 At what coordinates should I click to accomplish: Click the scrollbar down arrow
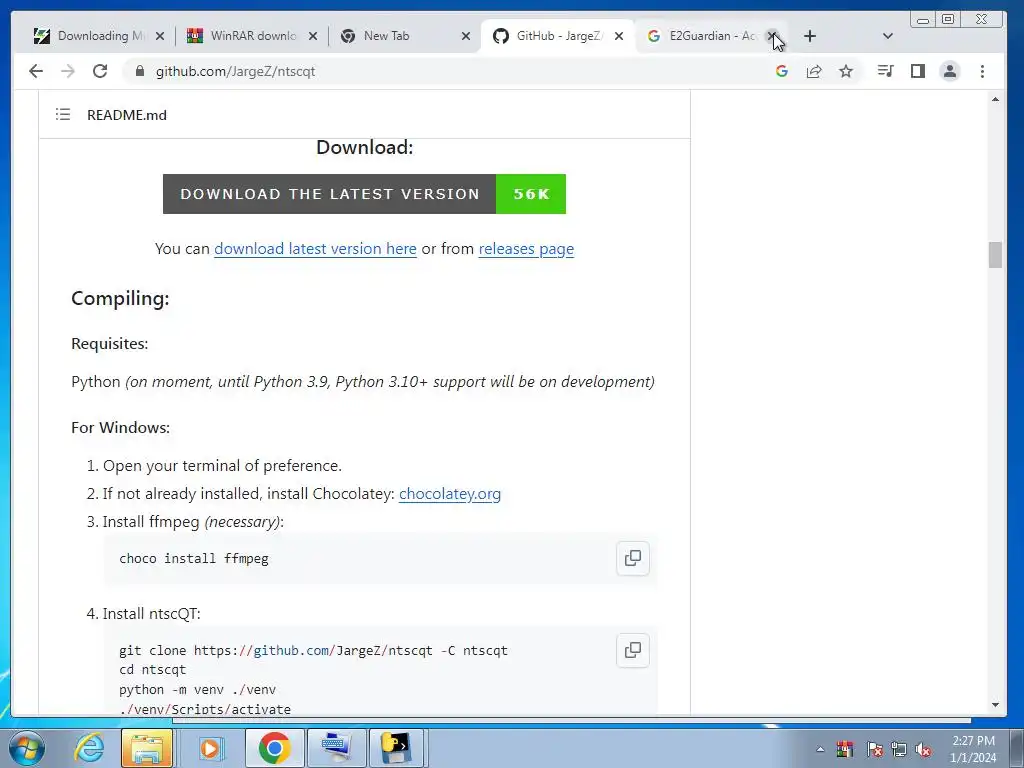coord(995,705)
